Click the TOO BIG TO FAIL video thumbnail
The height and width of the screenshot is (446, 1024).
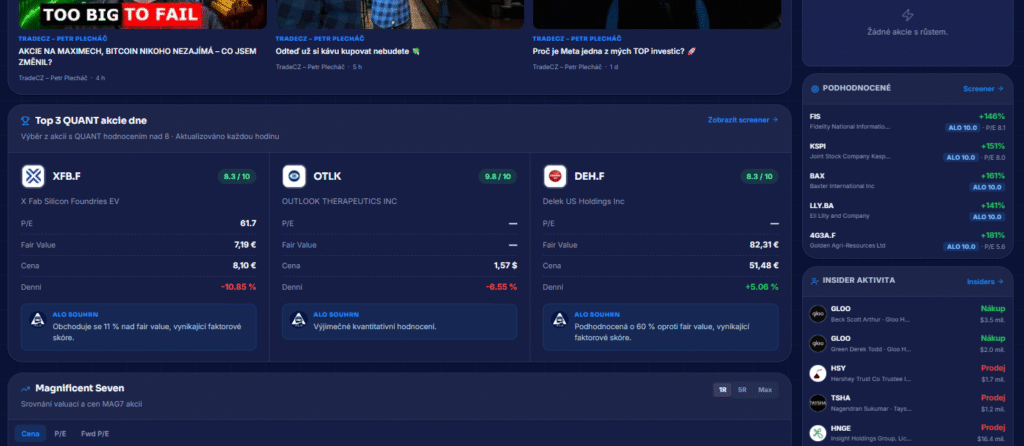click(x=142, y=14)
